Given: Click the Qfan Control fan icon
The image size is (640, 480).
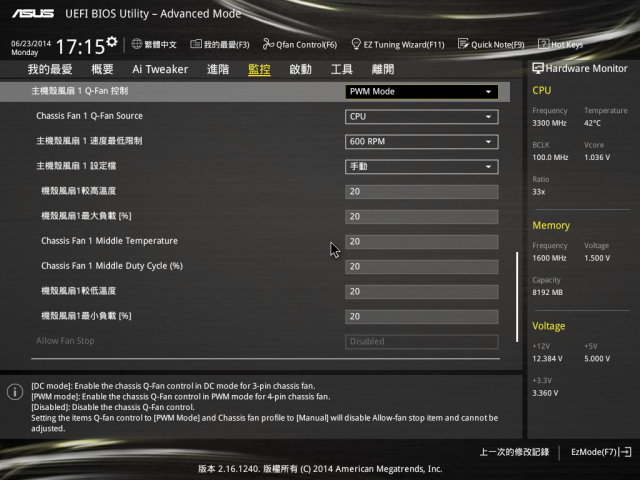Looking at the screenshot, I should tap(268, 44).
